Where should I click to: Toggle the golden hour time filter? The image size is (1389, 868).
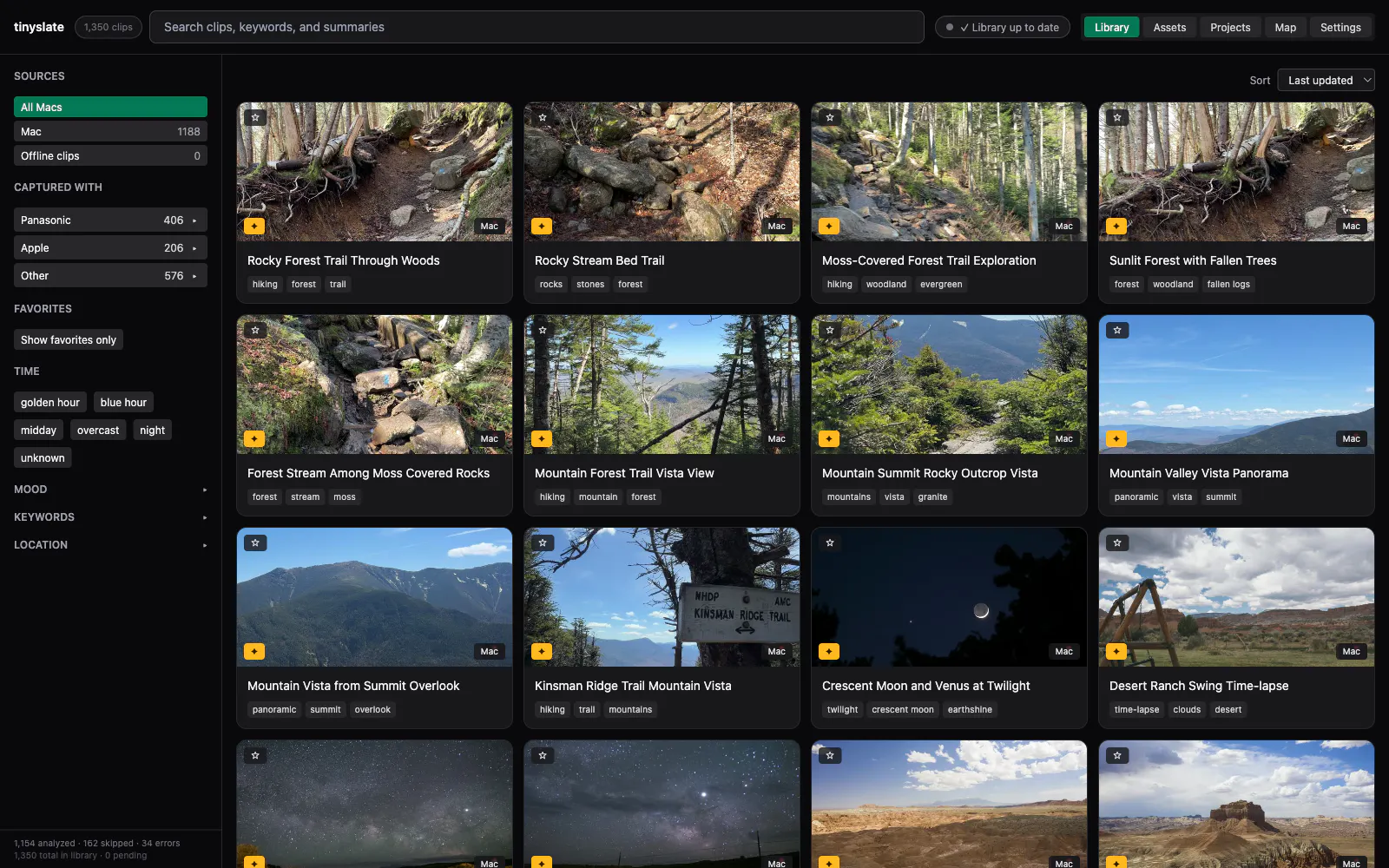pyautogui.click(x=50, y=402)
